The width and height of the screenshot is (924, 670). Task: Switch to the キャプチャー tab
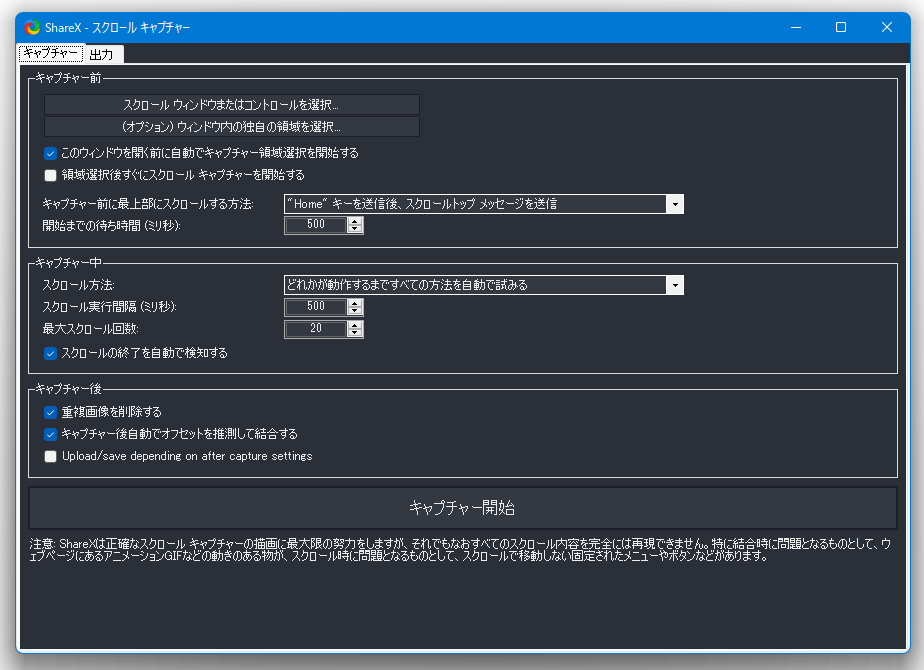[x=51, y=53]
